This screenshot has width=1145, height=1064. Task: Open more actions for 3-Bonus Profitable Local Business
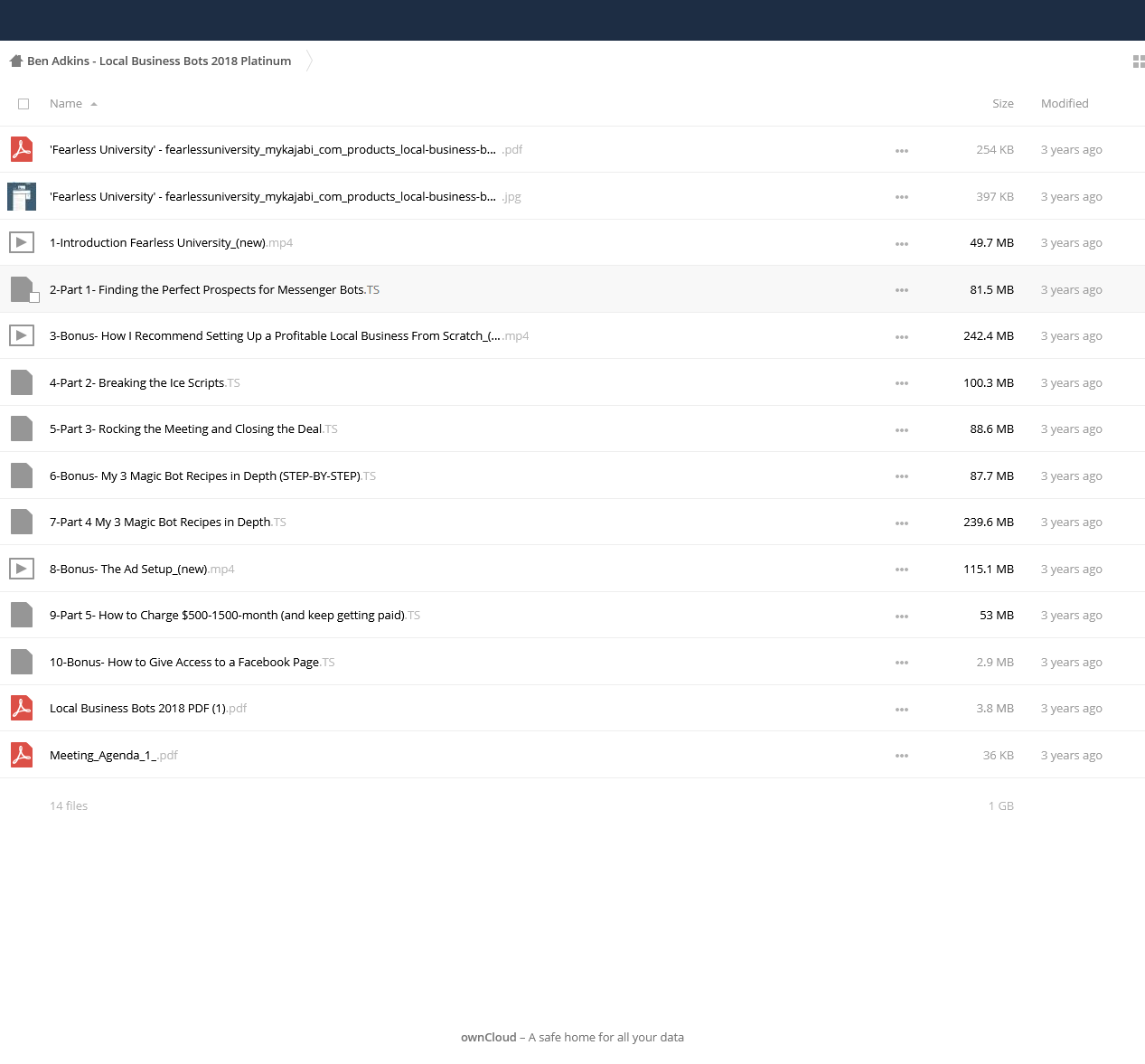pyautogui.click(x=902, y=336)
